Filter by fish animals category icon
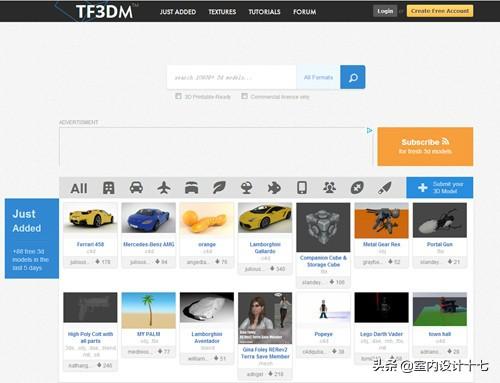Viewport: 500px width, 383px height. [274, 188]
